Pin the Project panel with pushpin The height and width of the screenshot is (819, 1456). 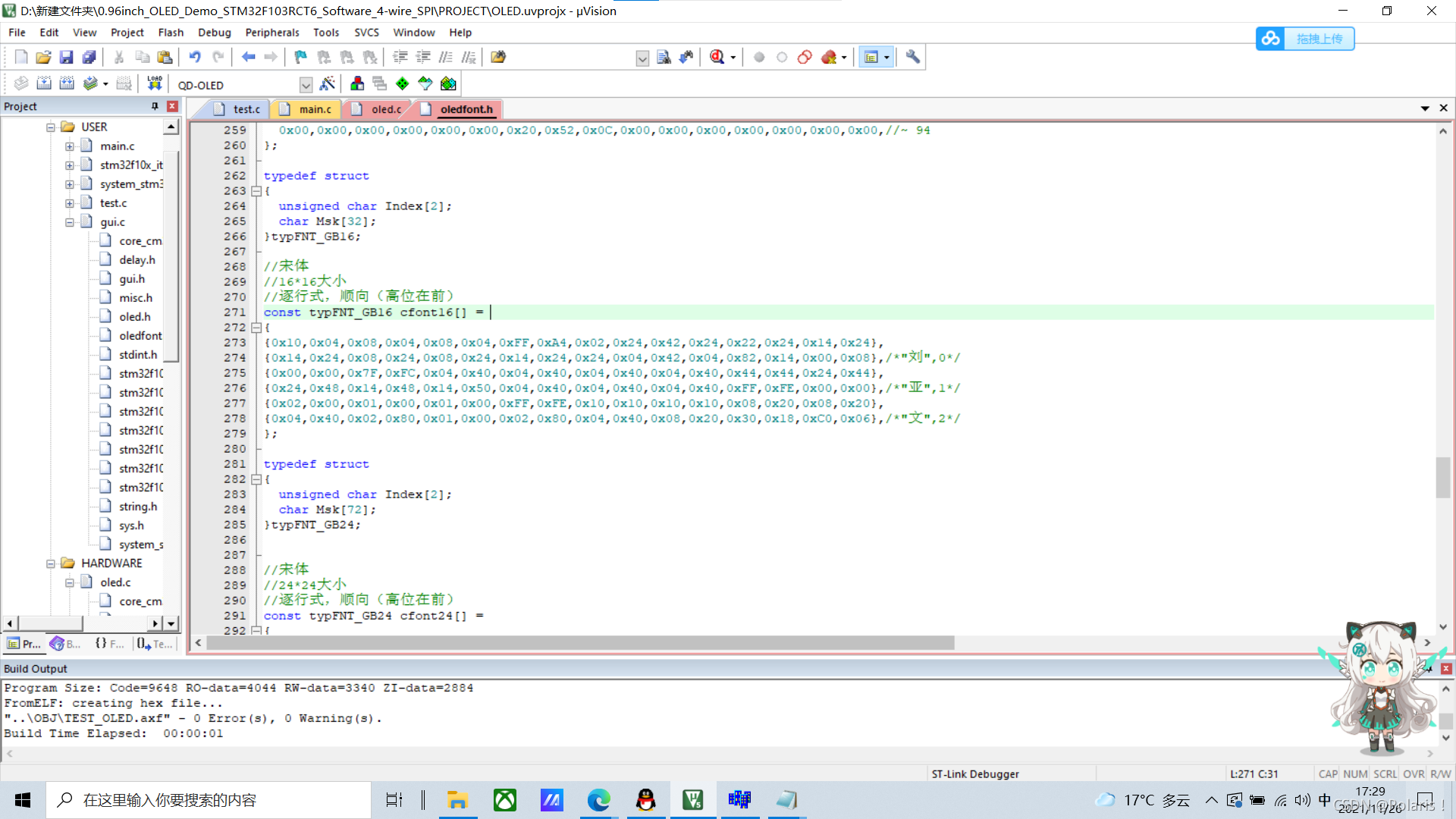coord(155,106)
